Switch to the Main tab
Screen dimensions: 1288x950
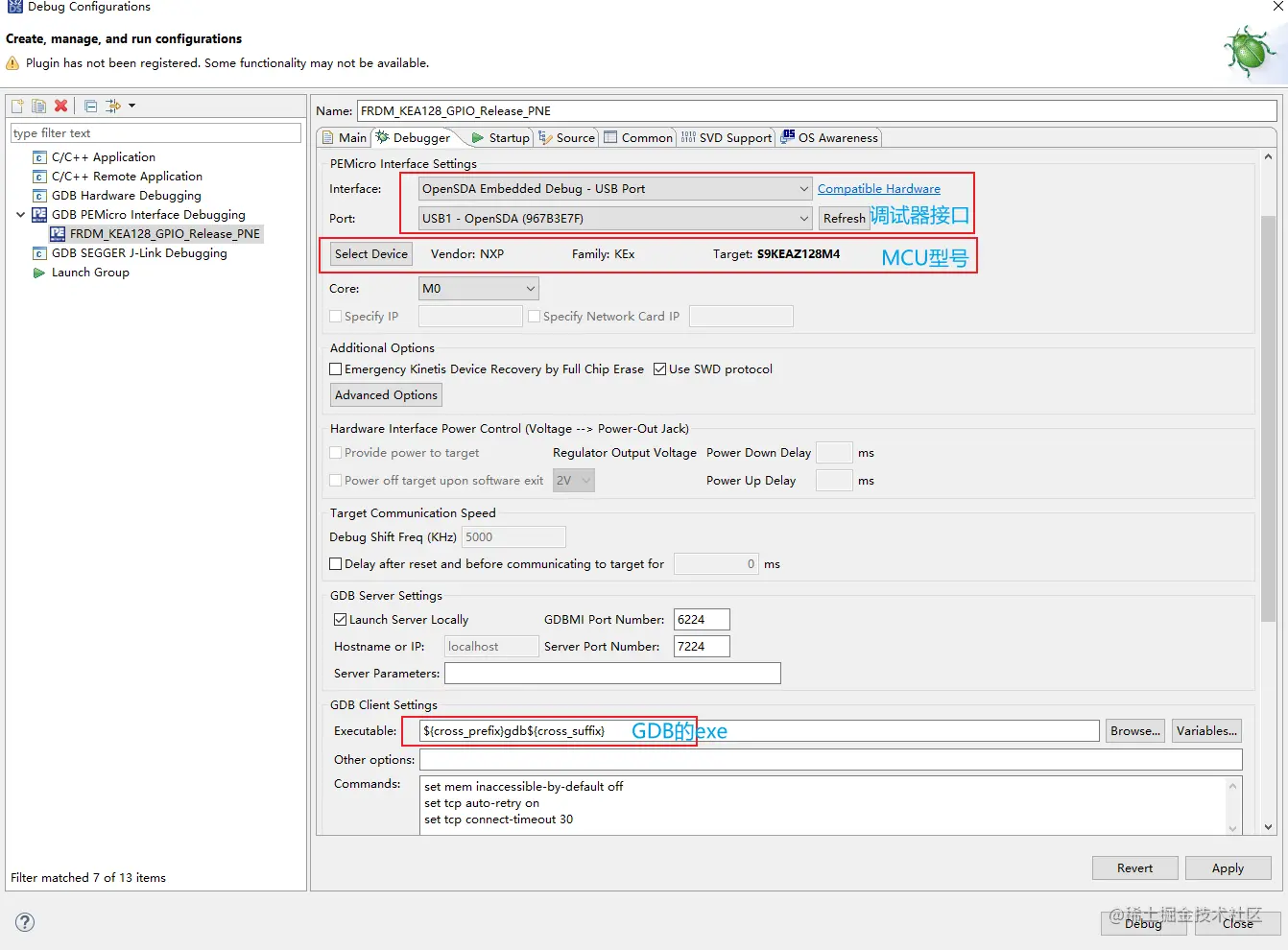[x=344, y=138]
